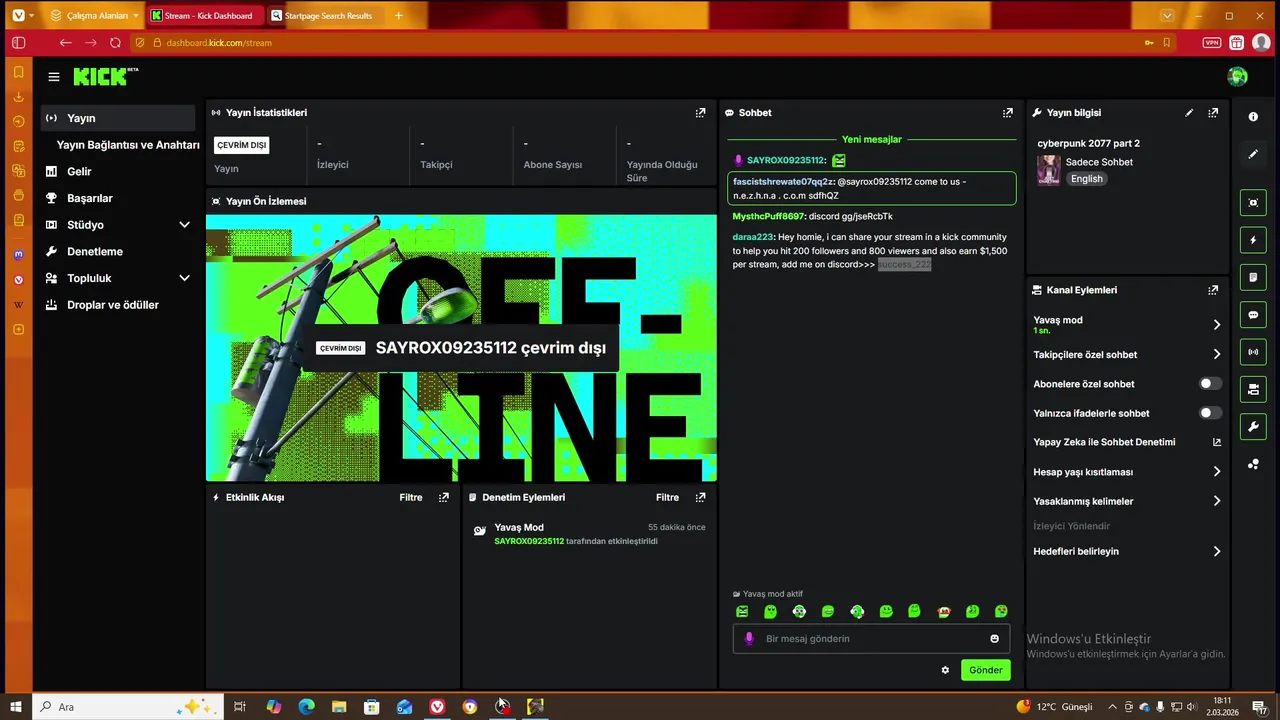This screenshot has height=720, width=1280.
Task: Click the Yeni mesajlar divider label
Action: coord(871,139)
